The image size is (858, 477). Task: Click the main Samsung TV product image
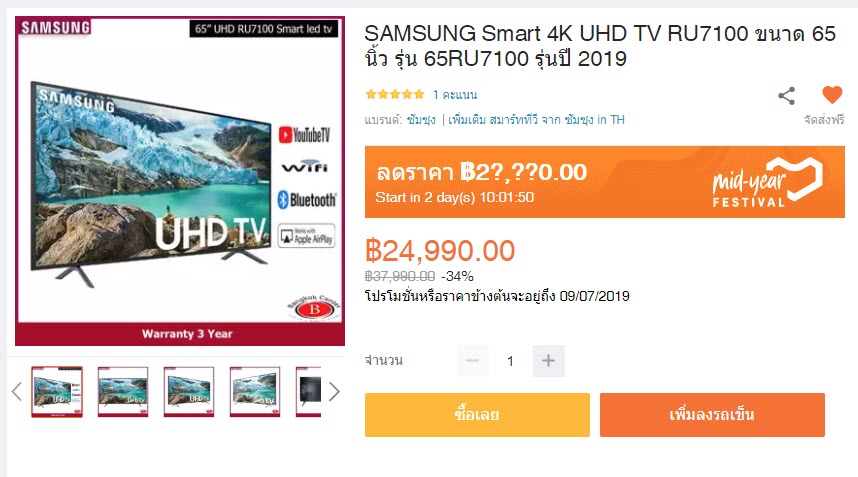(x=180, y=181)
